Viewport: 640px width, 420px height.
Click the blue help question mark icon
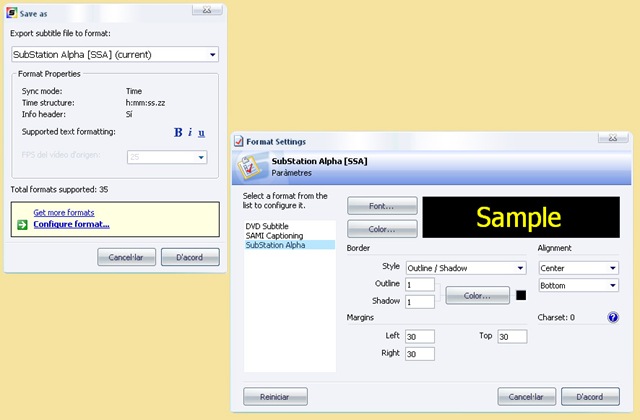(613, 317)
